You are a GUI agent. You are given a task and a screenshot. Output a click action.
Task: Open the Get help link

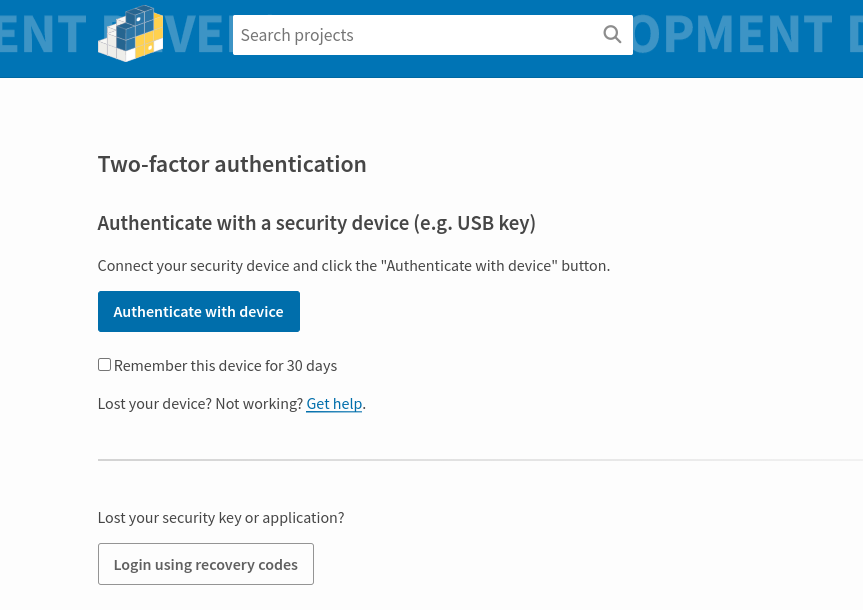point(334,404)
